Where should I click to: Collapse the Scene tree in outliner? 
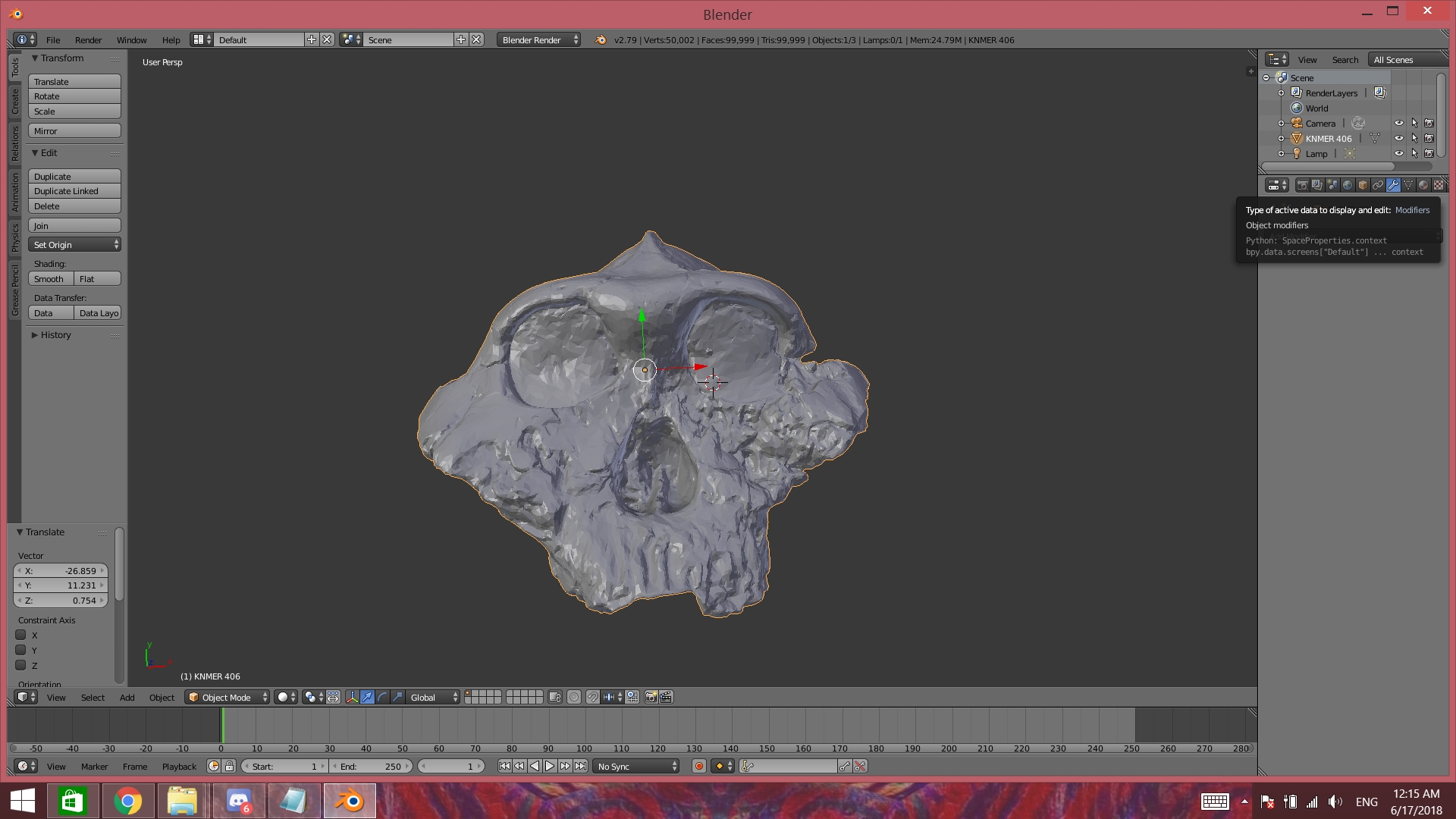[x=1266, y=77]
